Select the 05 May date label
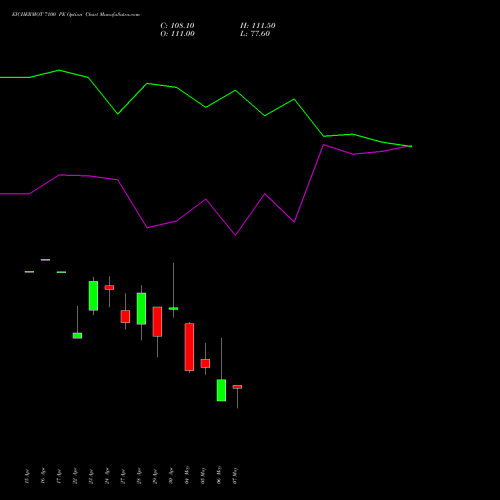The width and height of the screenshot is (500, 500). pyautogui.click(x=203, y=475)
